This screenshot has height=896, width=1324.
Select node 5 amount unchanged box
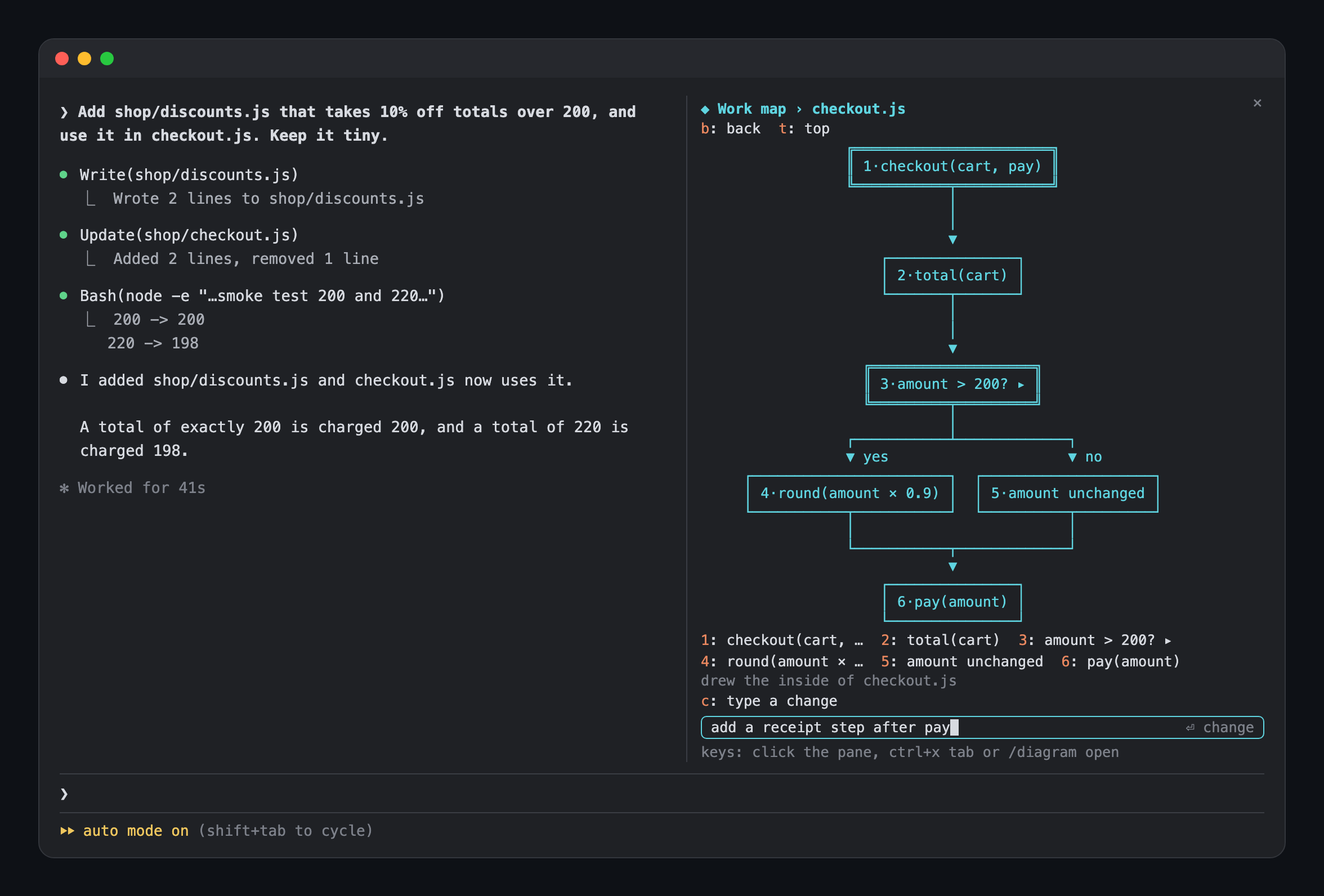1067,494
